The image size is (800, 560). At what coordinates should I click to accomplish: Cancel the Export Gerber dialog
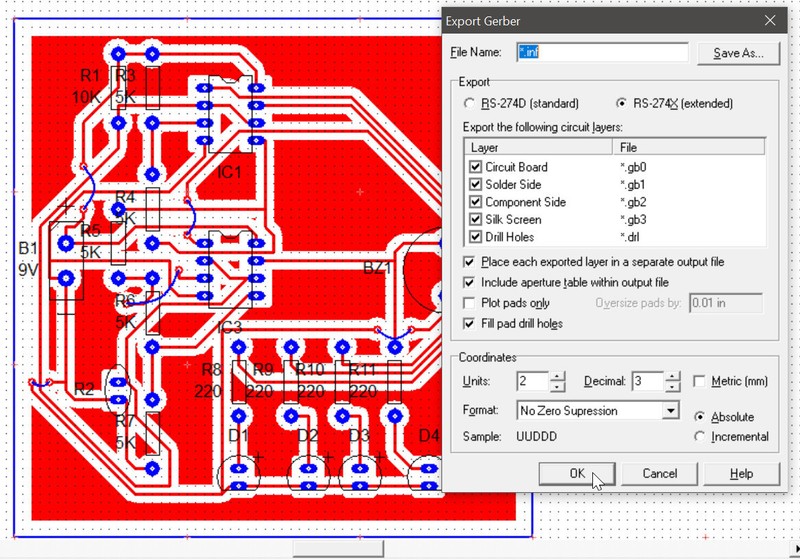[659, 474]
